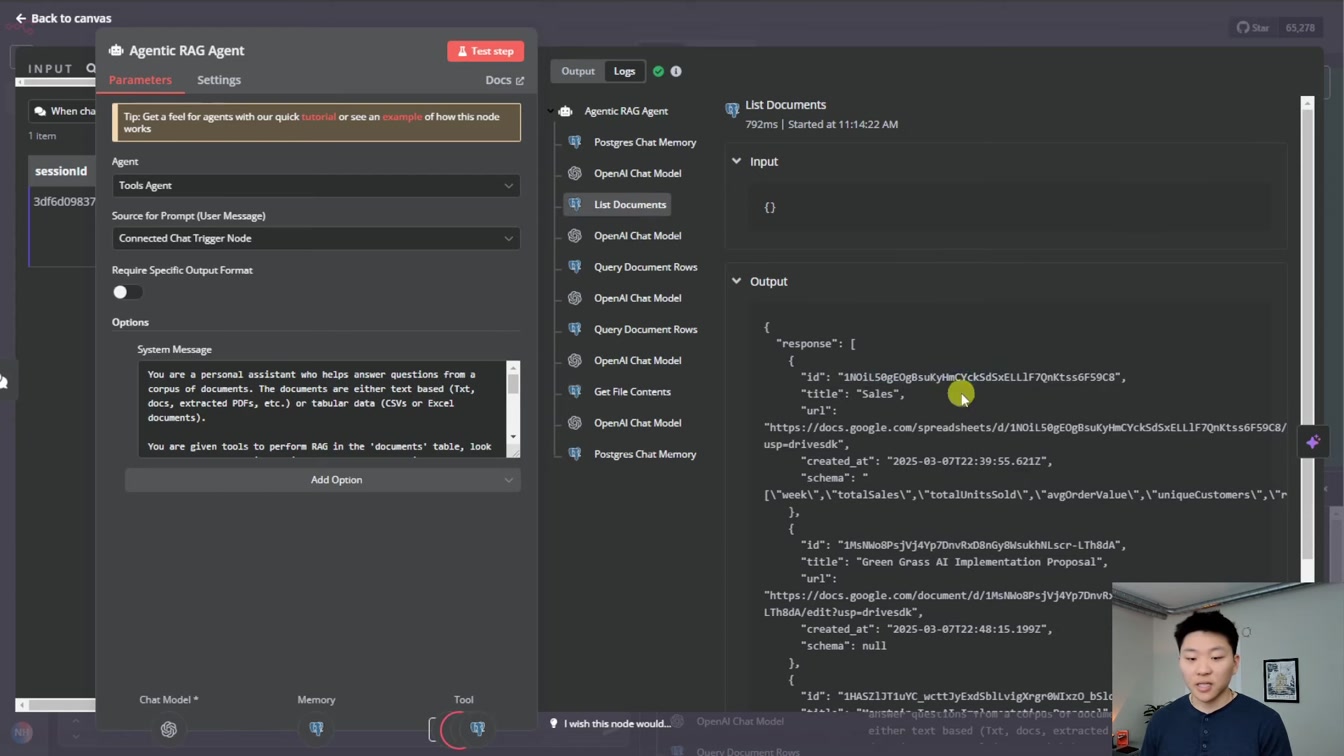The width and height of the screenshot is (1344, 756).
Task: Click the "Green Grass AI Implementation Proposal" title value
Action: (981, 562)
